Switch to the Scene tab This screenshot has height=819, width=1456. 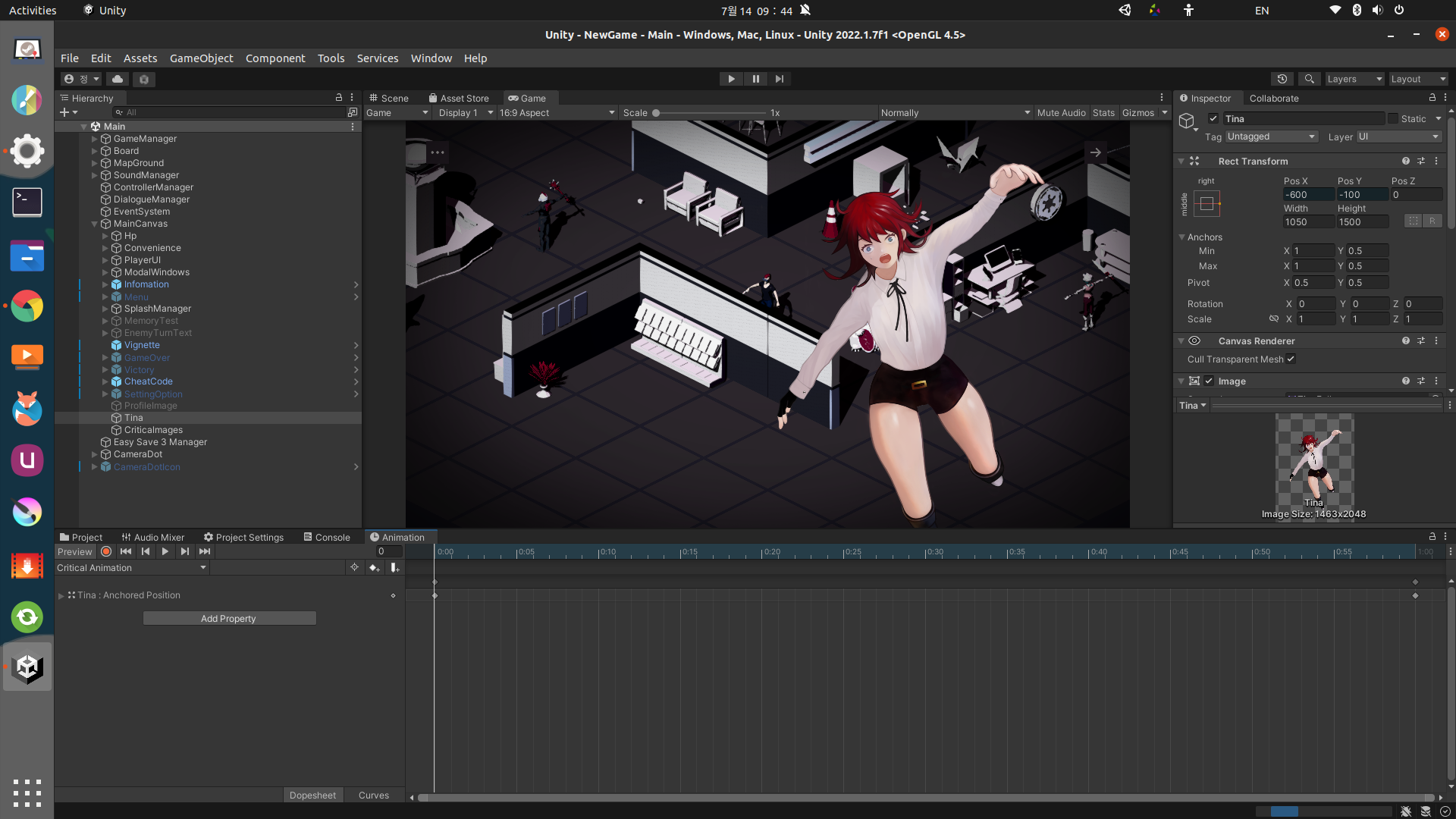point(389,98)
